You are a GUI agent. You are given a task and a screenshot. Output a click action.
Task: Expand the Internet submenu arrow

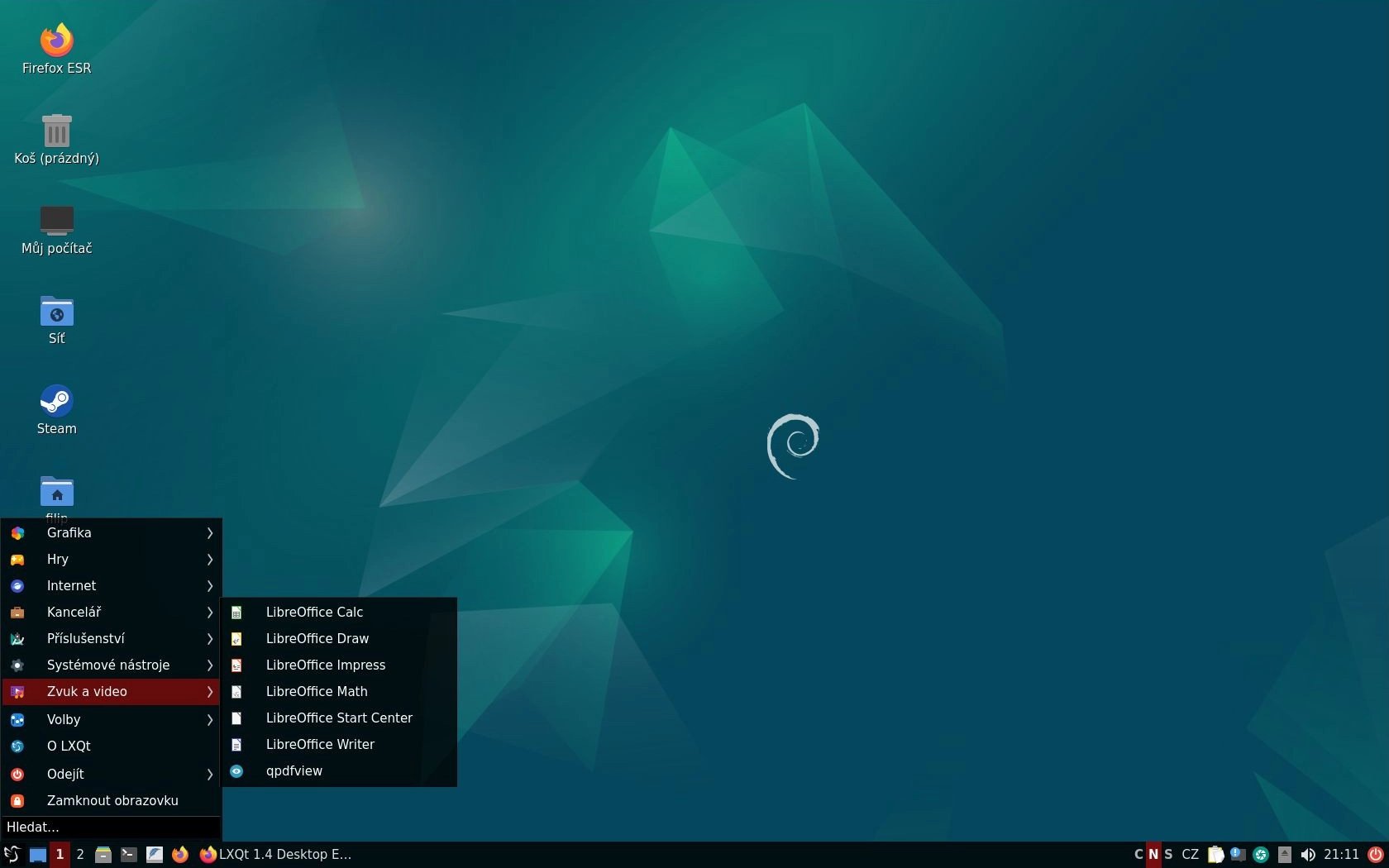coord(210,586)
